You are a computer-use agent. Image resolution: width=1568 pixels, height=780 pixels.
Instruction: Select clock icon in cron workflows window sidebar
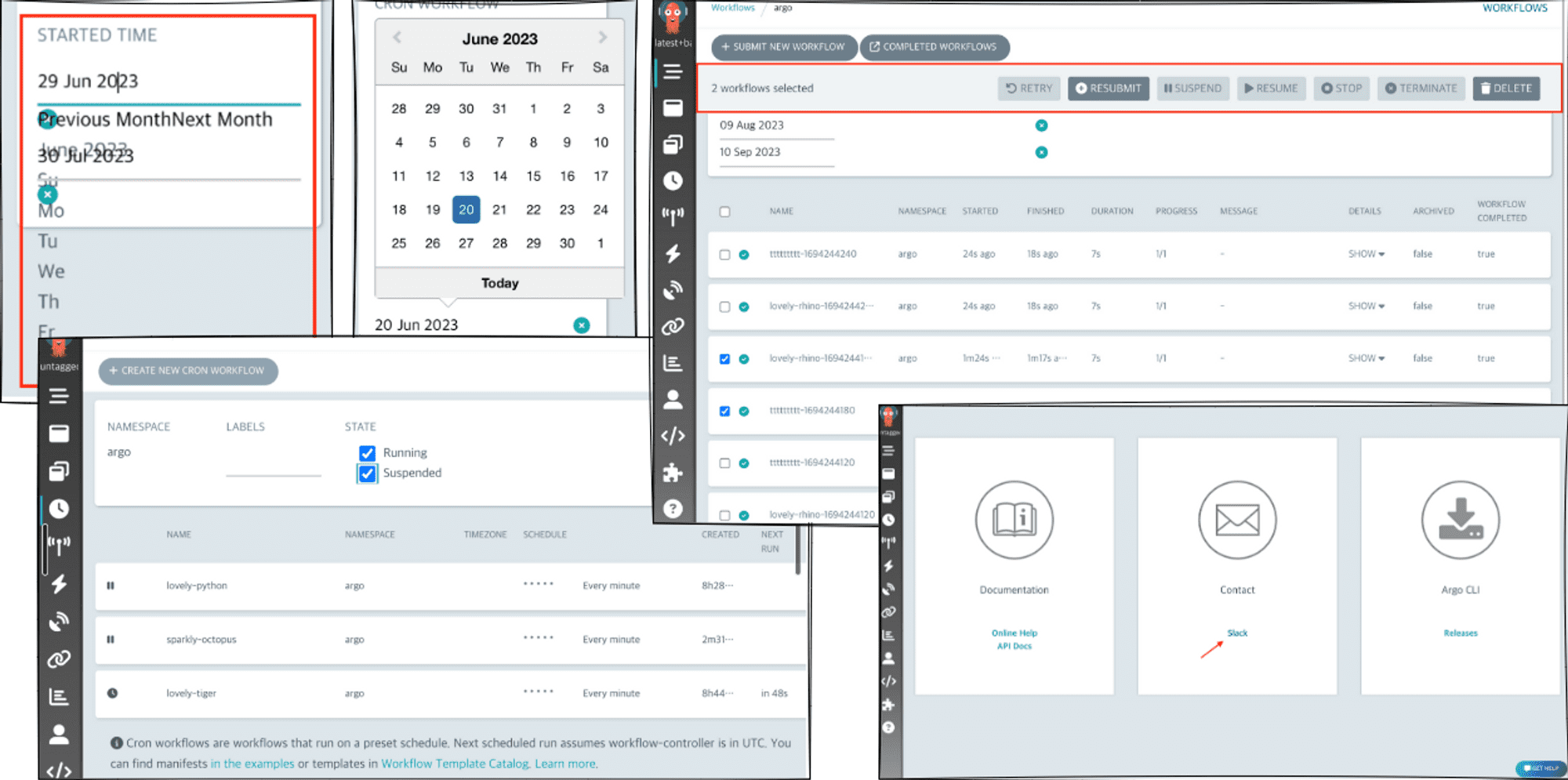point(59,509)
